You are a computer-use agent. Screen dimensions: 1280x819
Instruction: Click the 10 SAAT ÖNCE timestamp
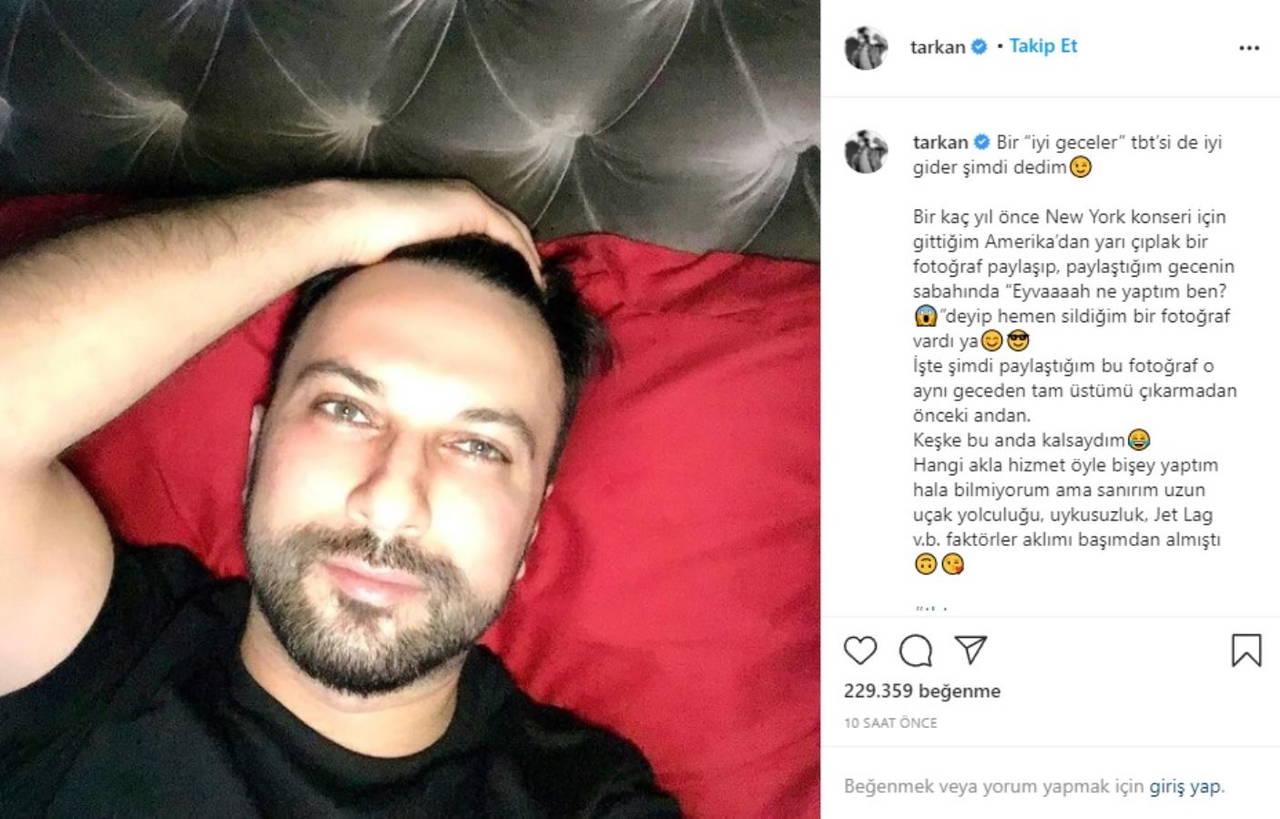[x=891, y=722]
